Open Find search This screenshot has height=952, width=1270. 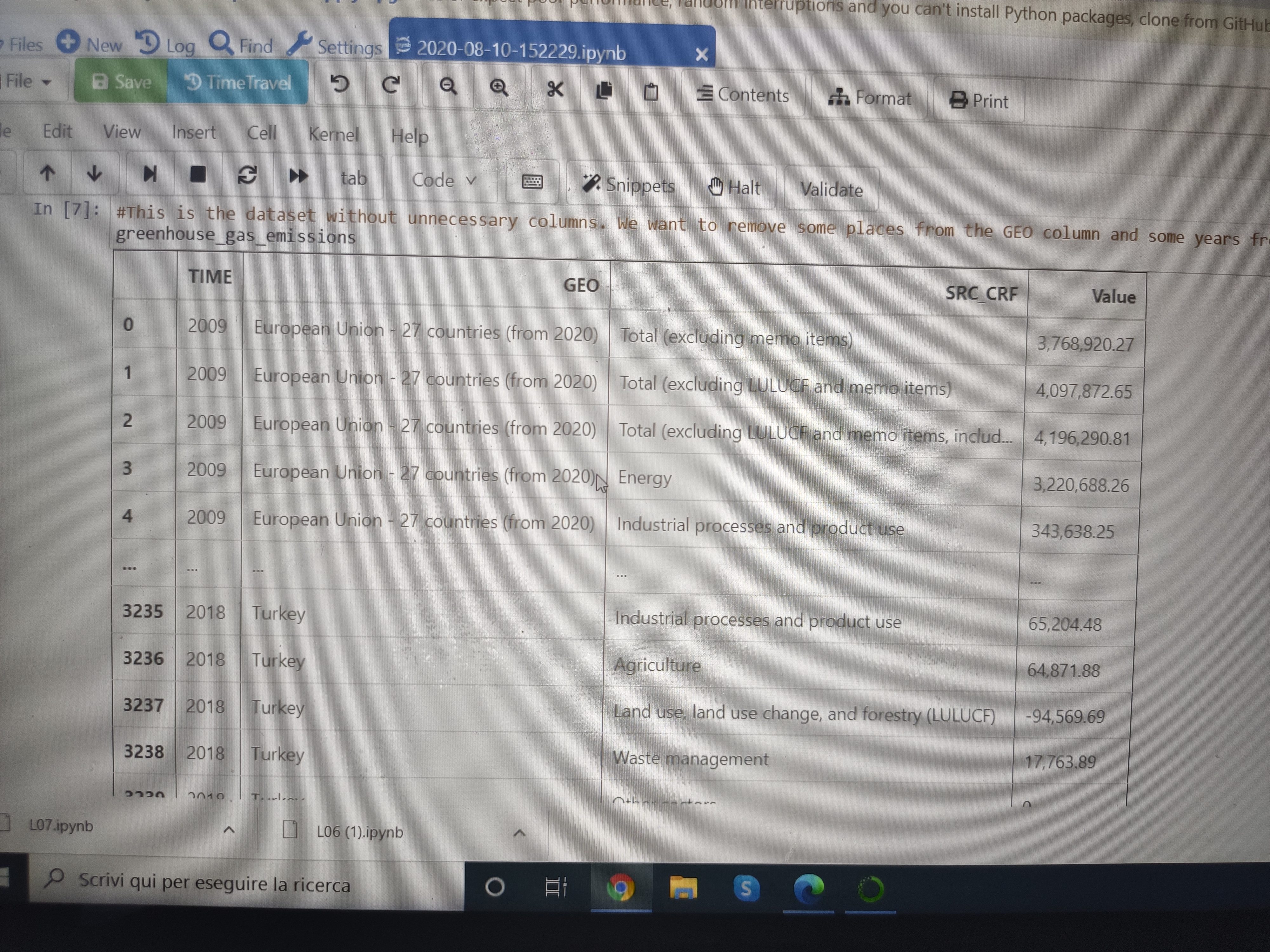tap(241, 45)
